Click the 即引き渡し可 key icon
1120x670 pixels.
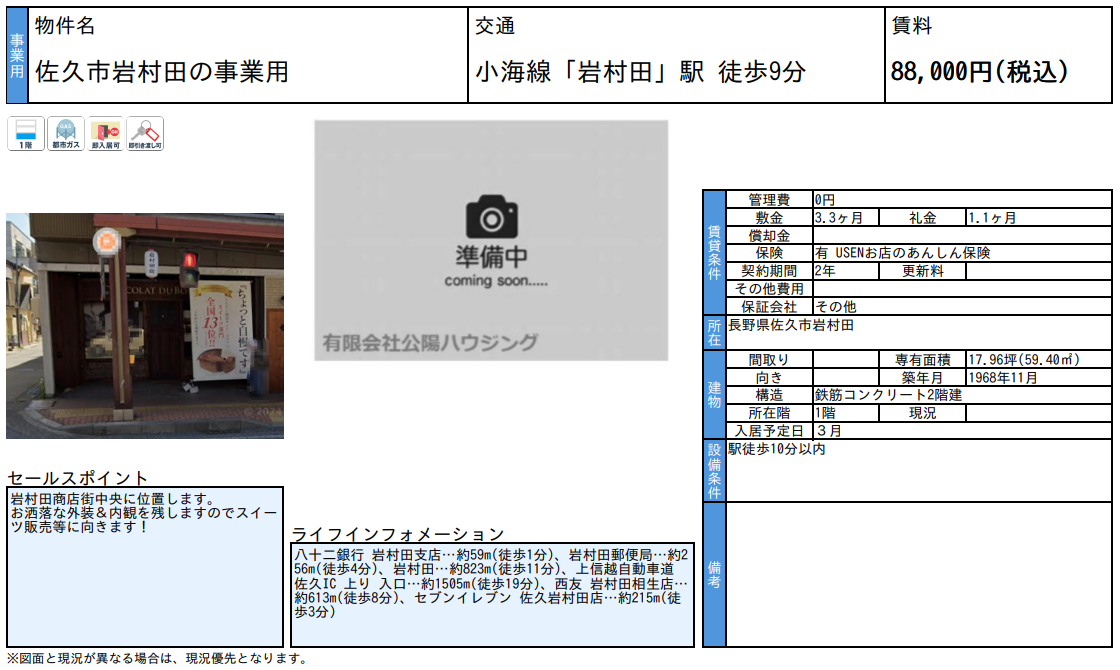(x=146, y=134)
